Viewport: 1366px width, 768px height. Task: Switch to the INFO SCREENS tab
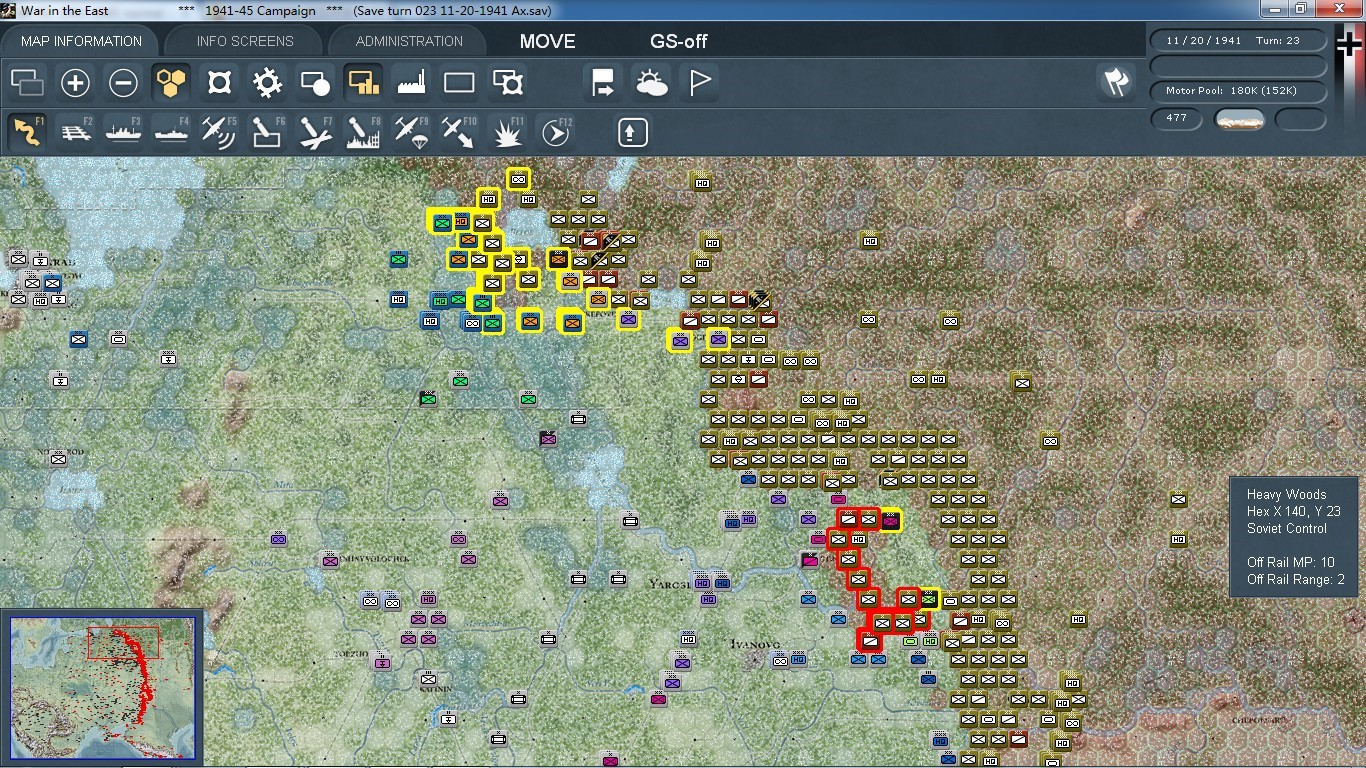coord(245,41)
